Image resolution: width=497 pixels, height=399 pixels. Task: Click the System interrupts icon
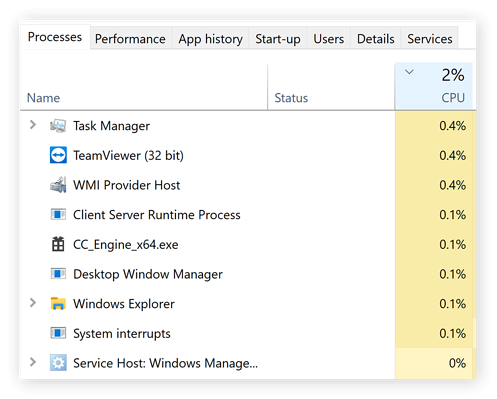pos(58,333)
